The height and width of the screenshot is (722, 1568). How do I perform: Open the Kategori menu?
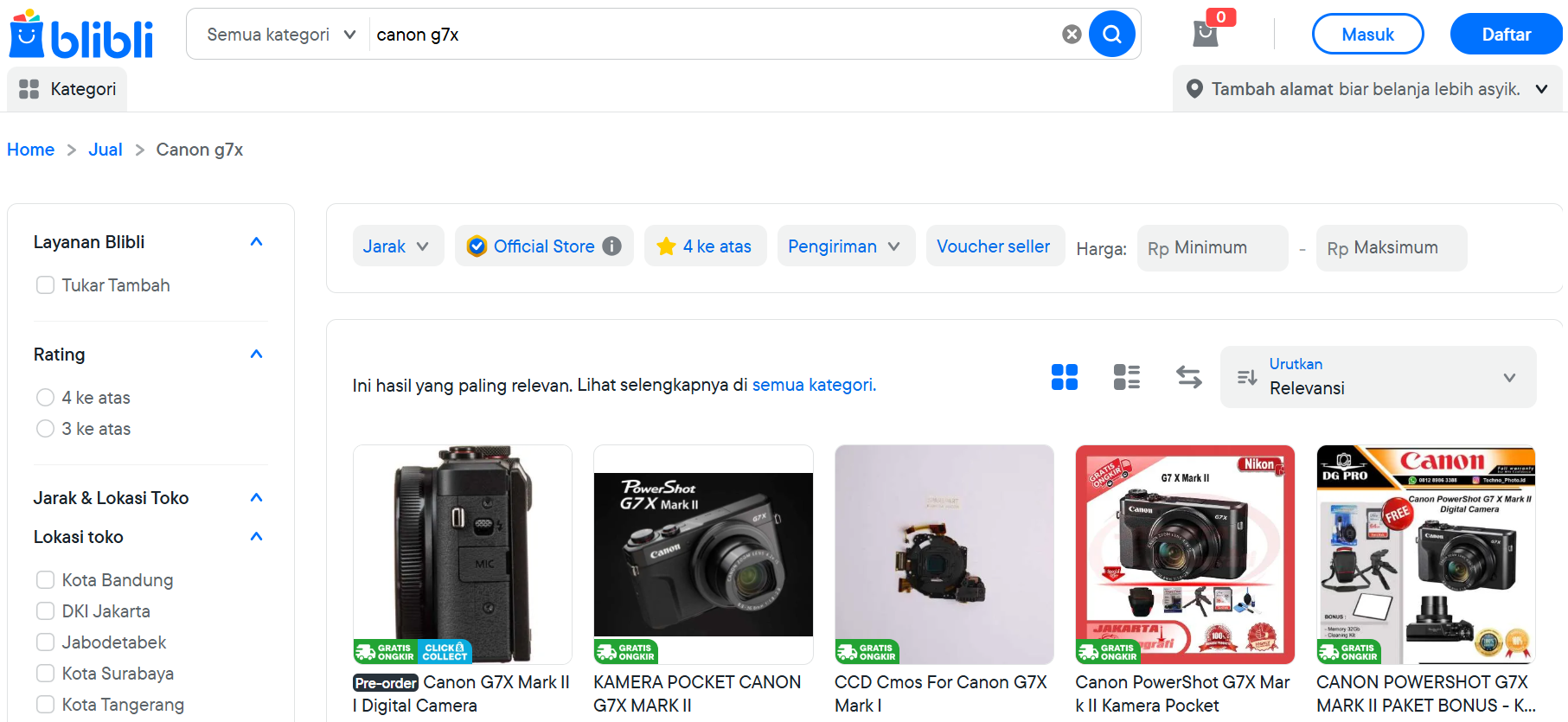click(67, 89)
